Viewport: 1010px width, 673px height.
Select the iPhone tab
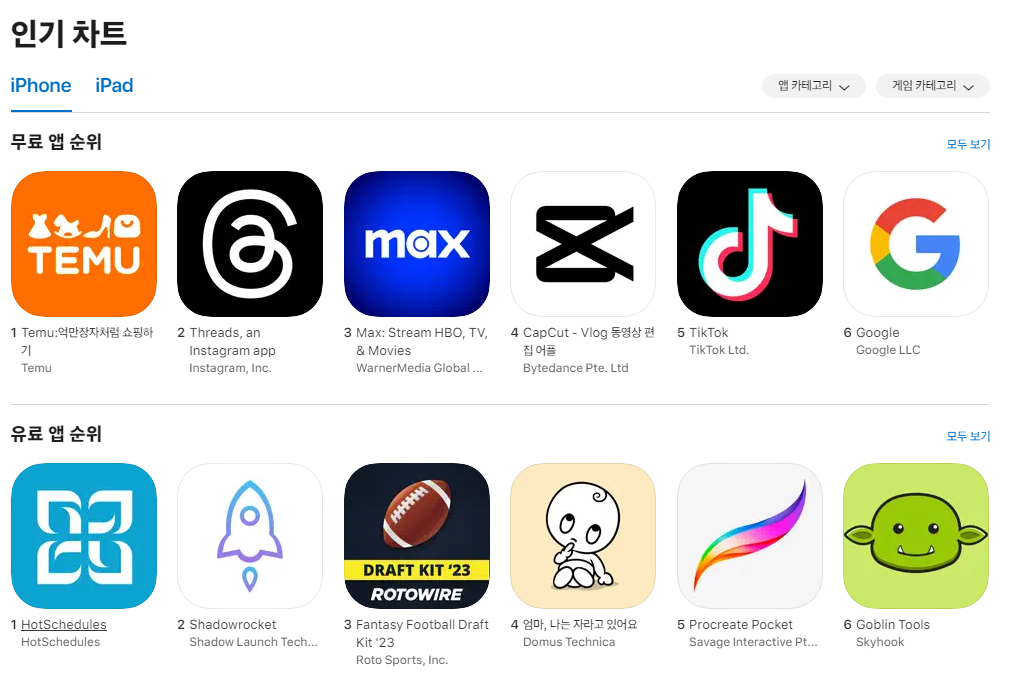pyautogui.click(x=41, y=85)
